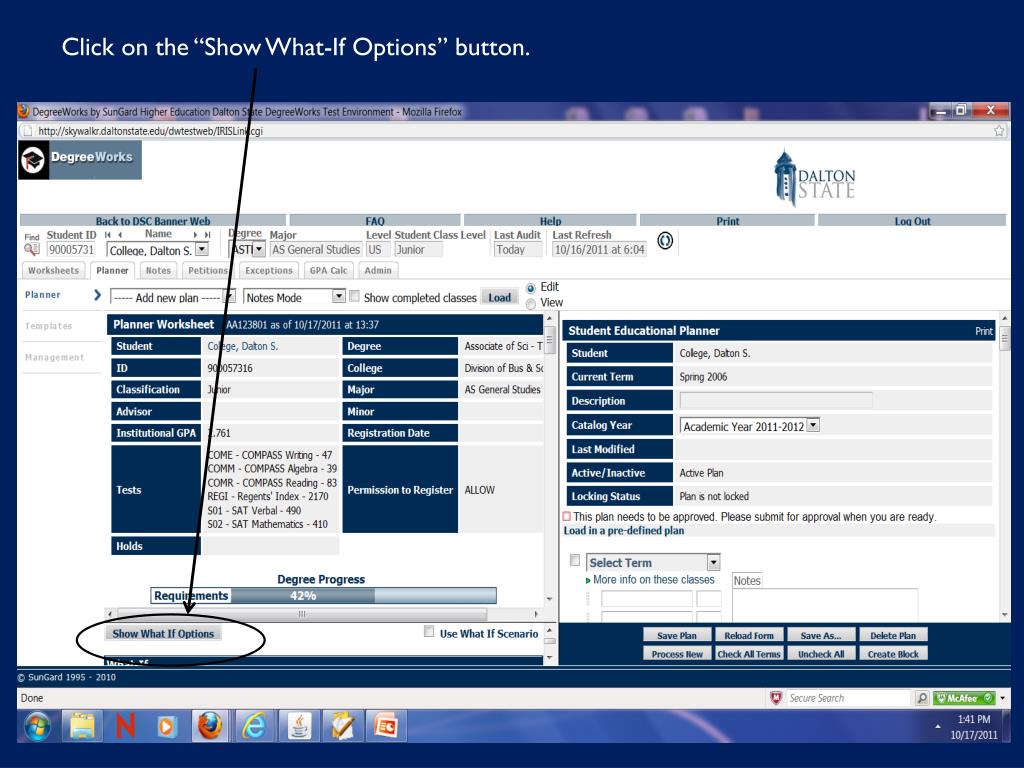Switch to the Petitions tab
Image resolution: width=1024 pixels, height=768 pixels.
[208, 270]
